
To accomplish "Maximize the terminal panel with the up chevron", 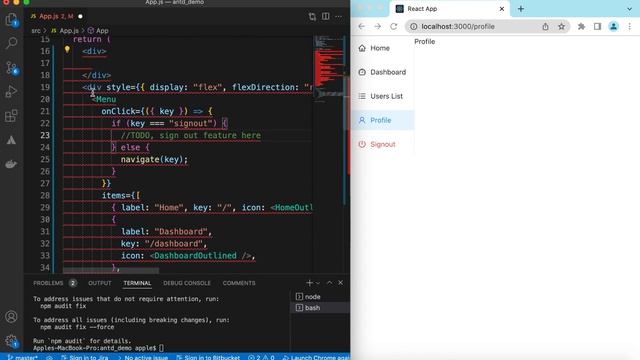I will tap(329, 282).
